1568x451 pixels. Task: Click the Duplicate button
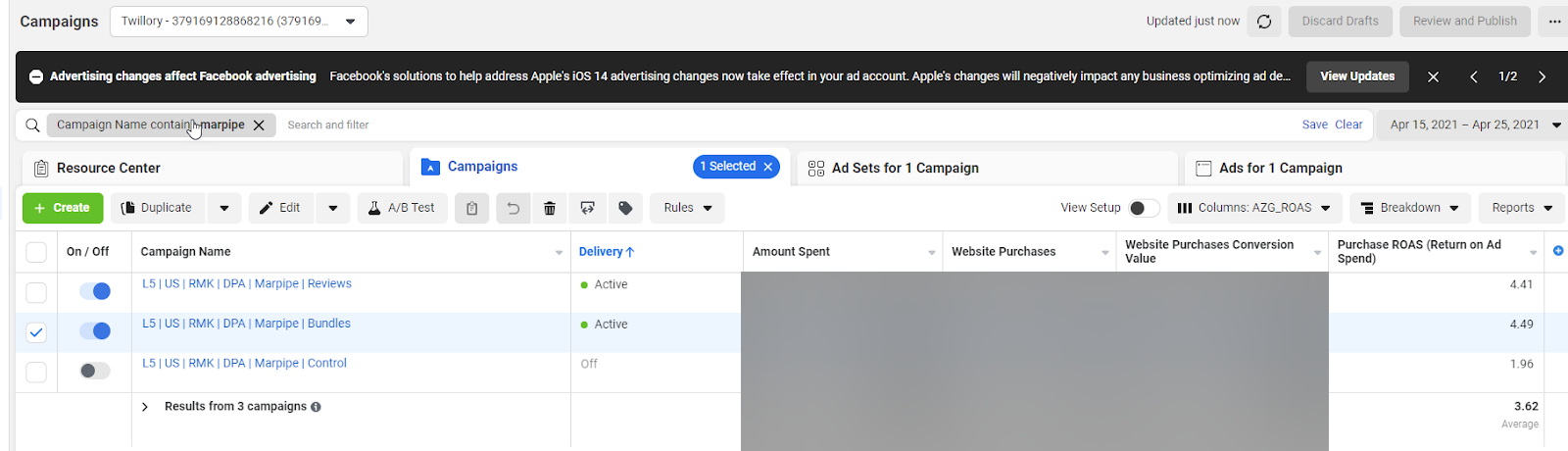point(157,208)
